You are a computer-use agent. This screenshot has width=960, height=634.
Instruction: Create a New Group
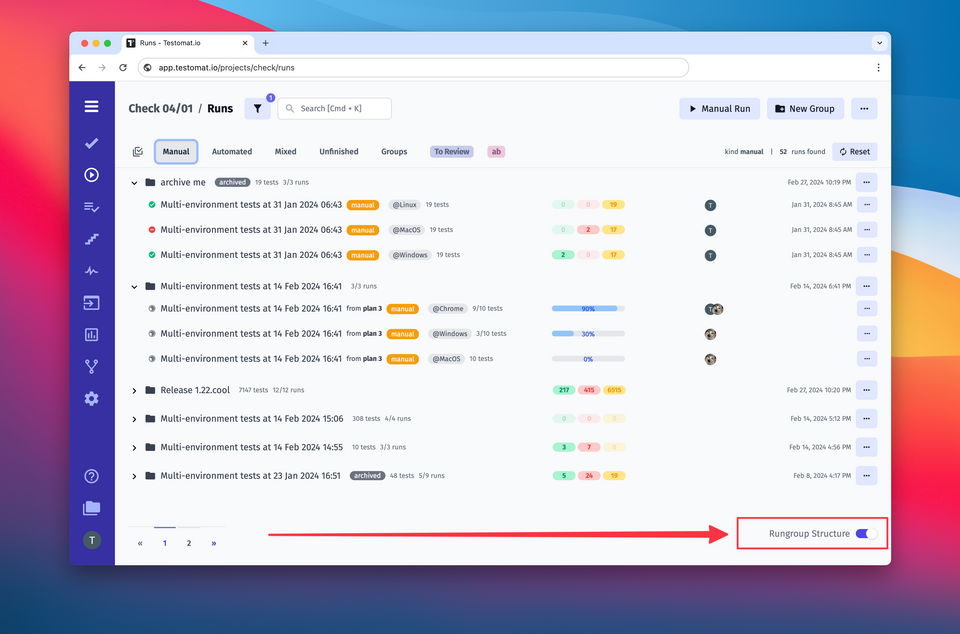(805, 109)
